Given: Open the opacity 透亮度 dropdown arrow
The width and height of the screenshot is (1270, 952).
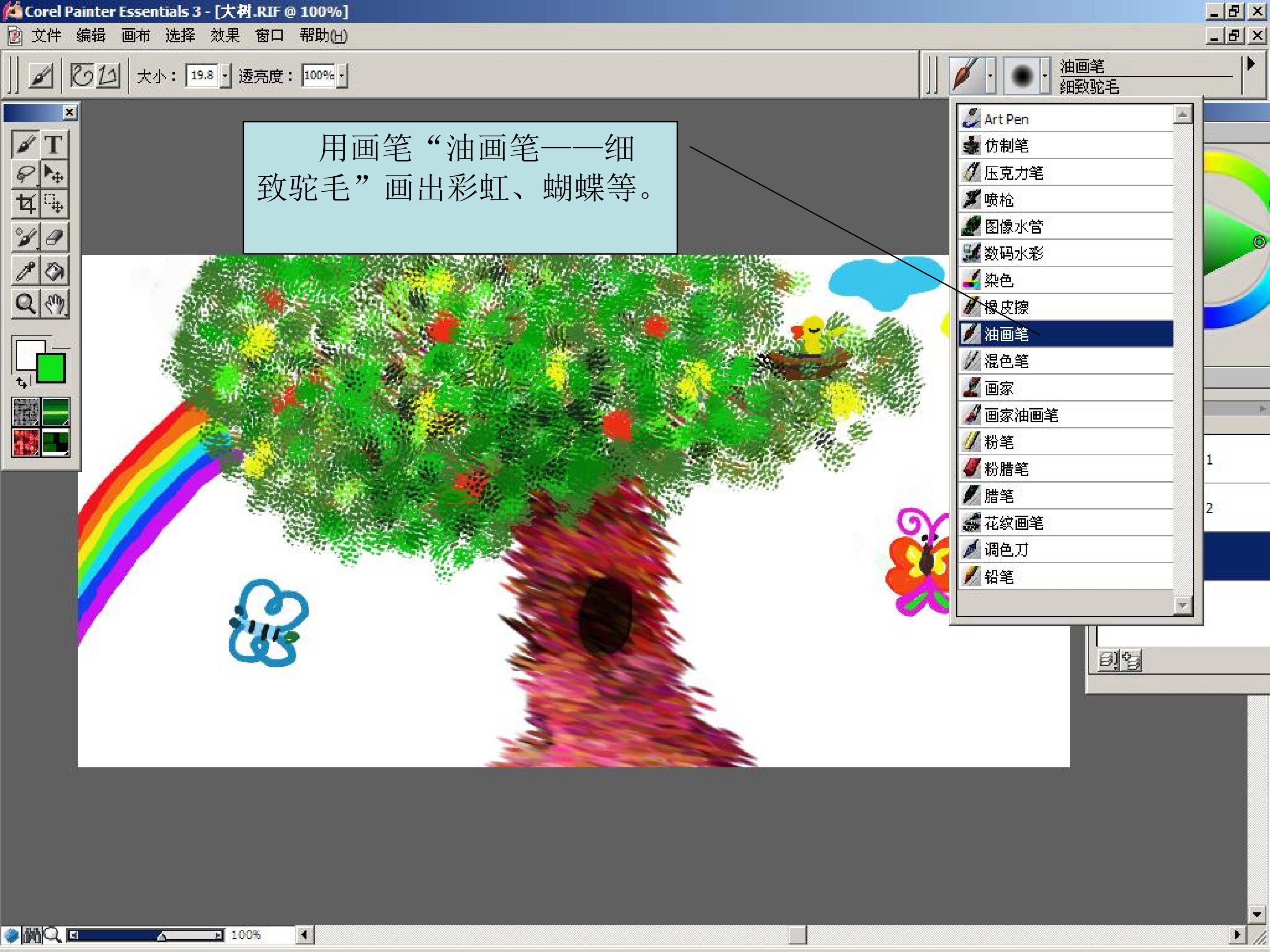Looking at the screenshot, I should pyautogui.click(x=342, y=75).
